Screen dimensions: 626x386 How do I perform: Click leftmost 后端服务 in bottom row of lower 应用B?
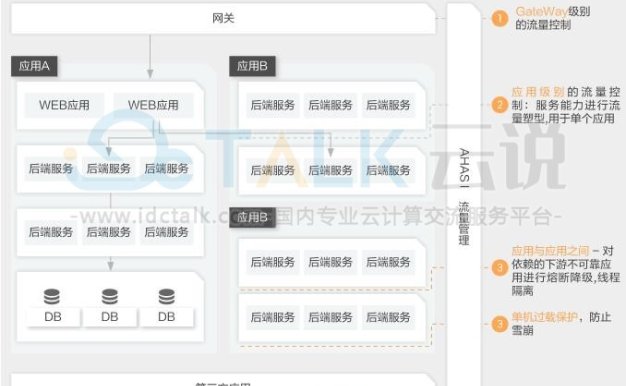(x=273, y=317)
